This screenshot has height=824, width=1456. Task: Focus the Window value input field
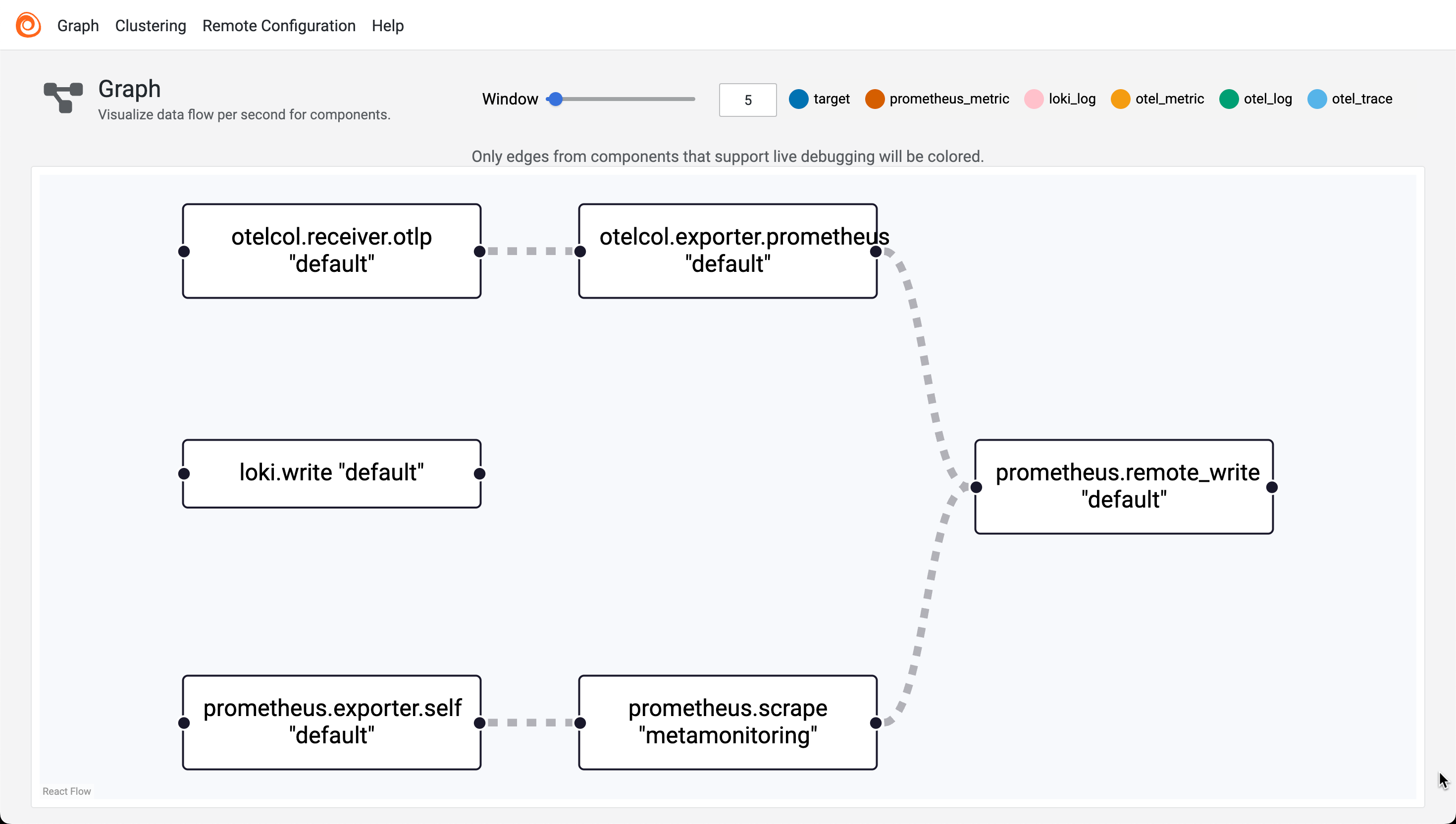[747, 100]
